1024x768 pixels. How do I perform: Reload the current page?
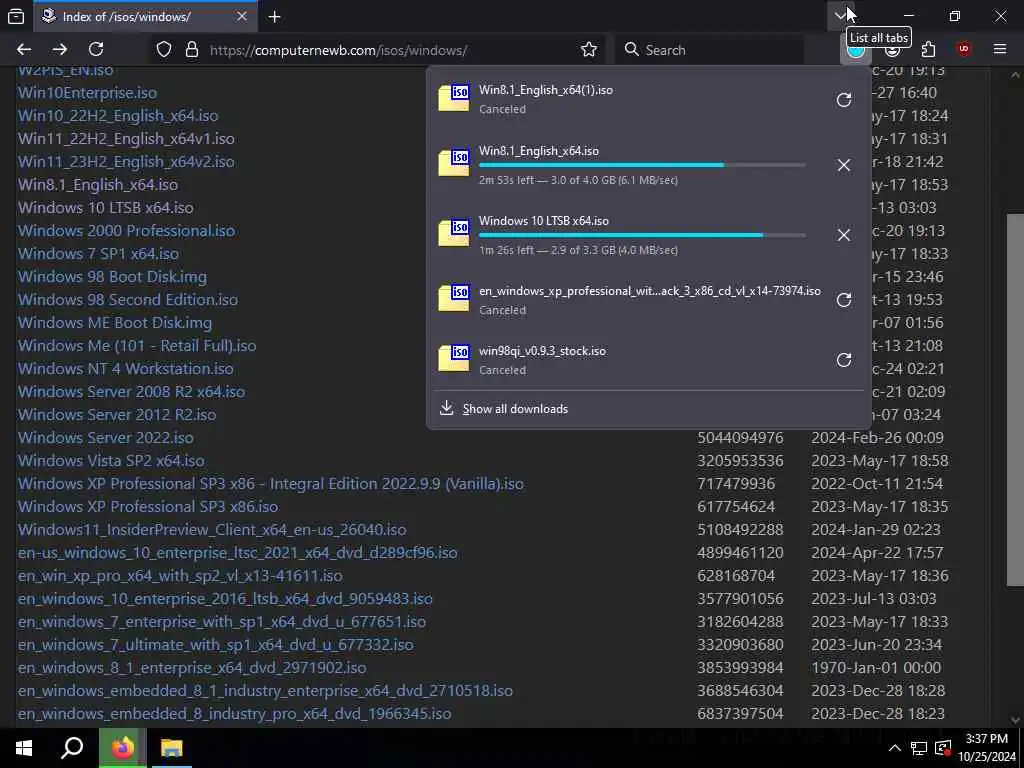point(96,50)
